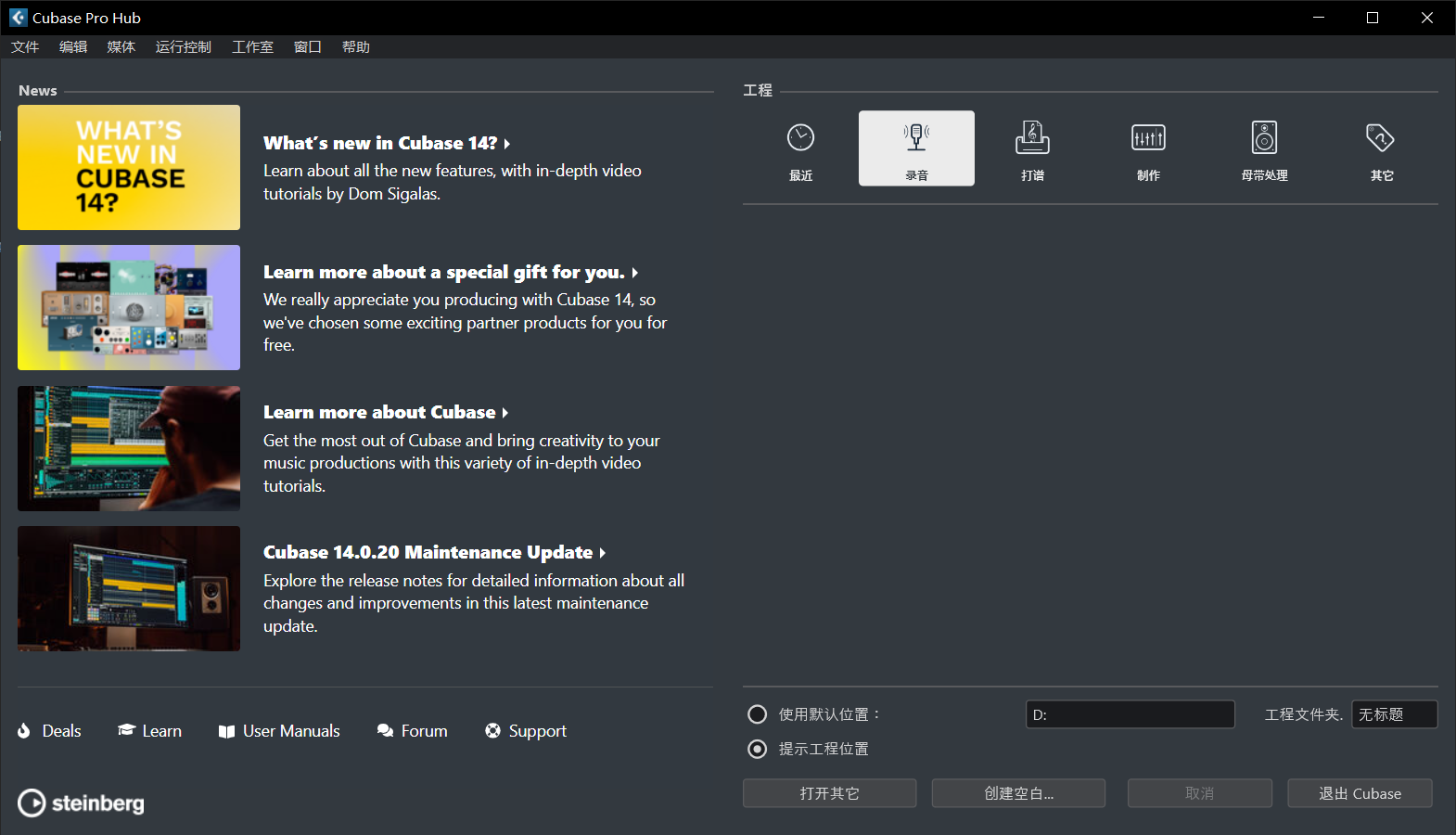1456x835 pixels.
Task: Open the 运行控制 menu
Action: 184,47
